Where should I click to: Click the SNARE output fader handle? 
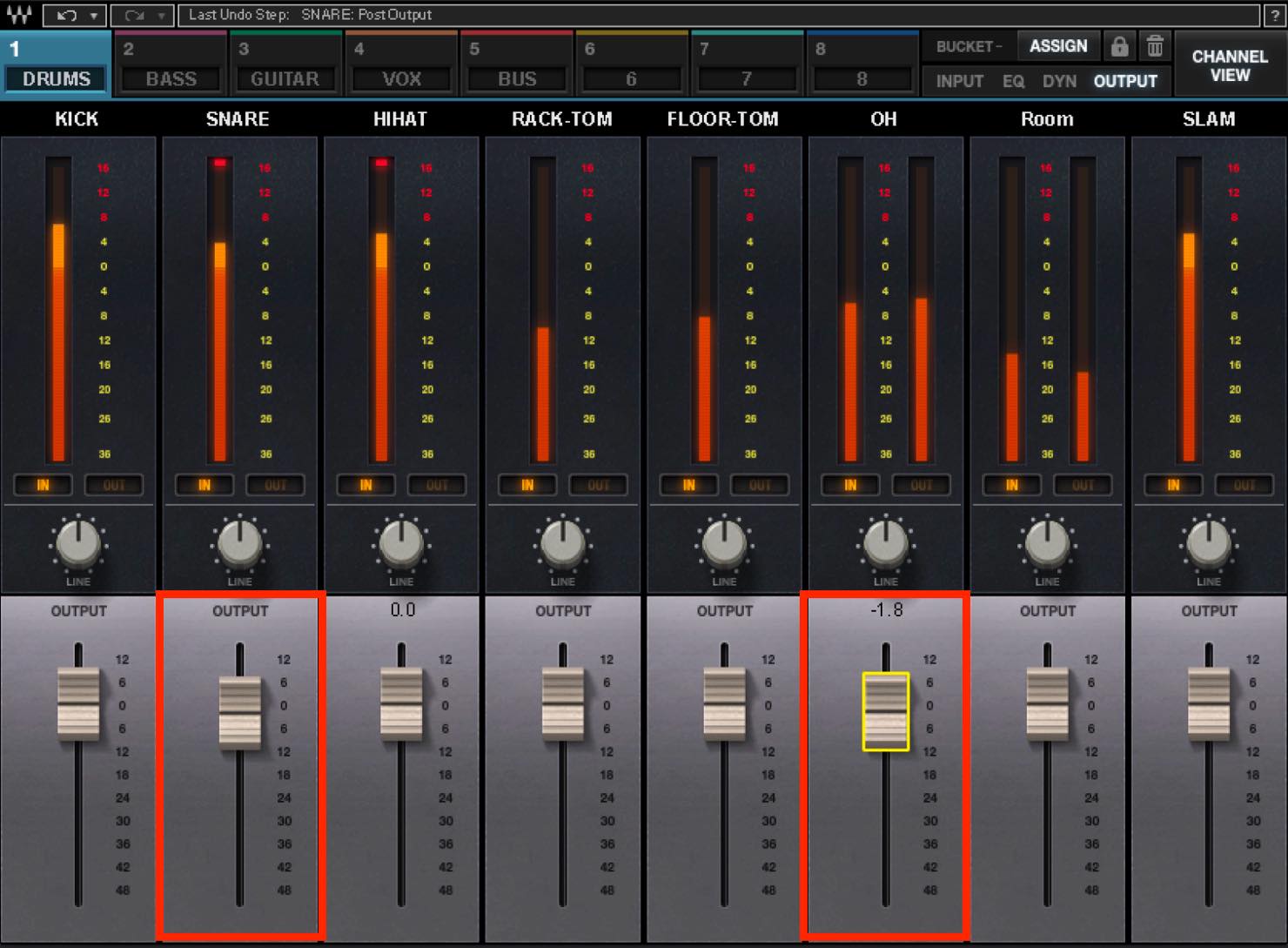(x=239, y=713)
